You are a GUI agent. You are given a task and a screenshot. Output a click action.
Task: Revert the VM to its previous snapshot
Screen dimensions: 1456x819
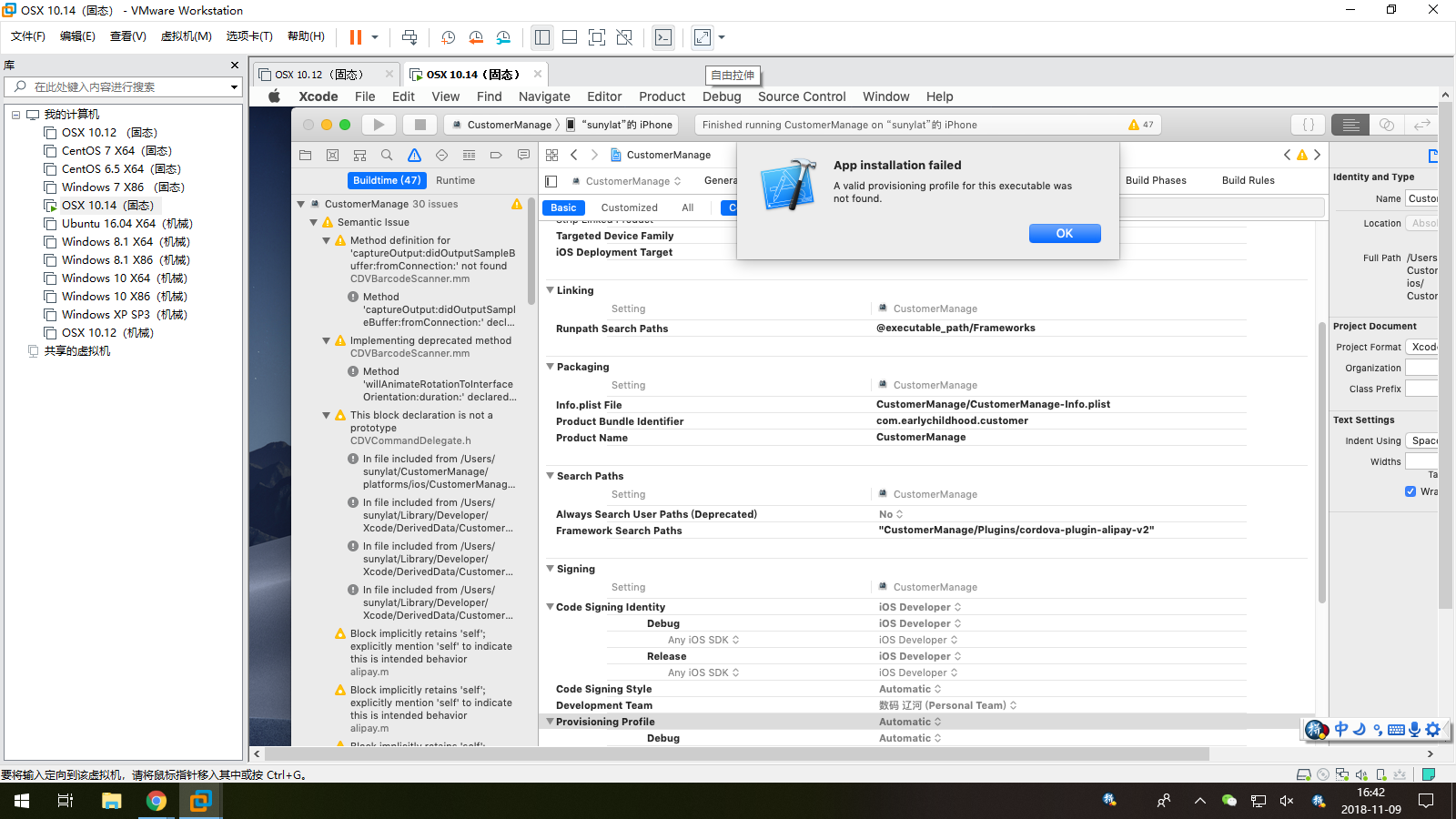click(x=475, y=37)
